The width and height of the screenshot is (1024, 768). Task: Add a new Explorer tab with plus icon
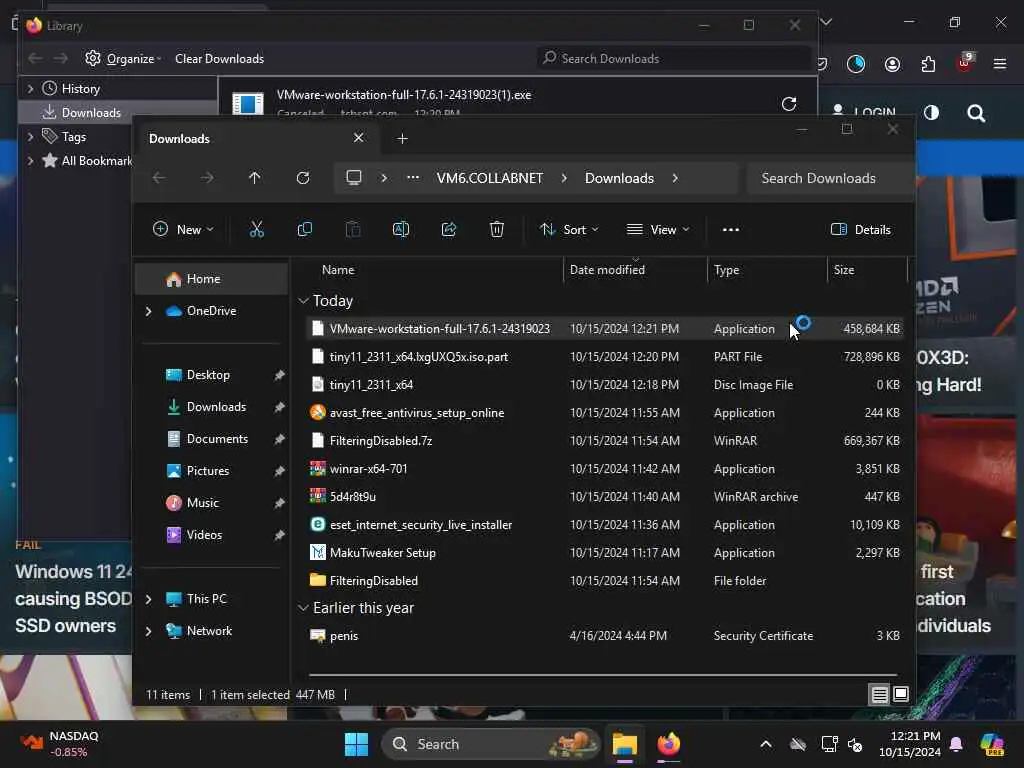[x=402, y=138]
